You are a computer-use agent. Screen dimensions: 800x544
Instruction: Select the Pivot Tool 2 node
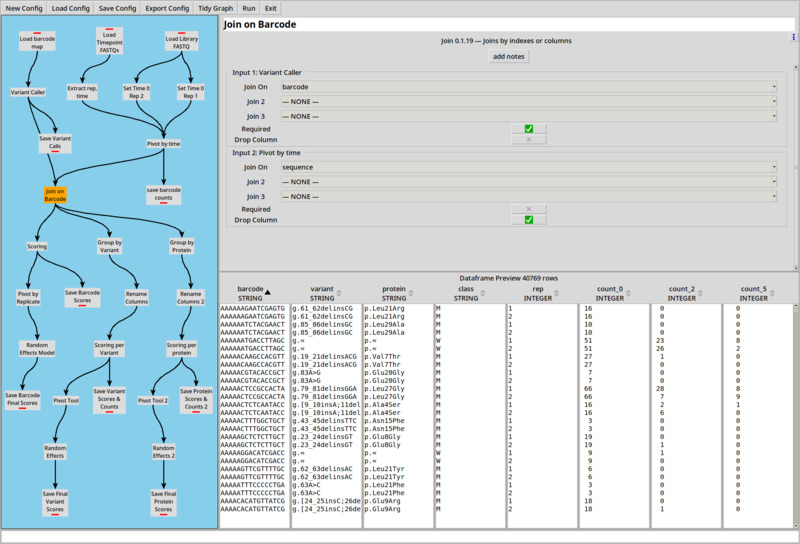pos(153,401)
